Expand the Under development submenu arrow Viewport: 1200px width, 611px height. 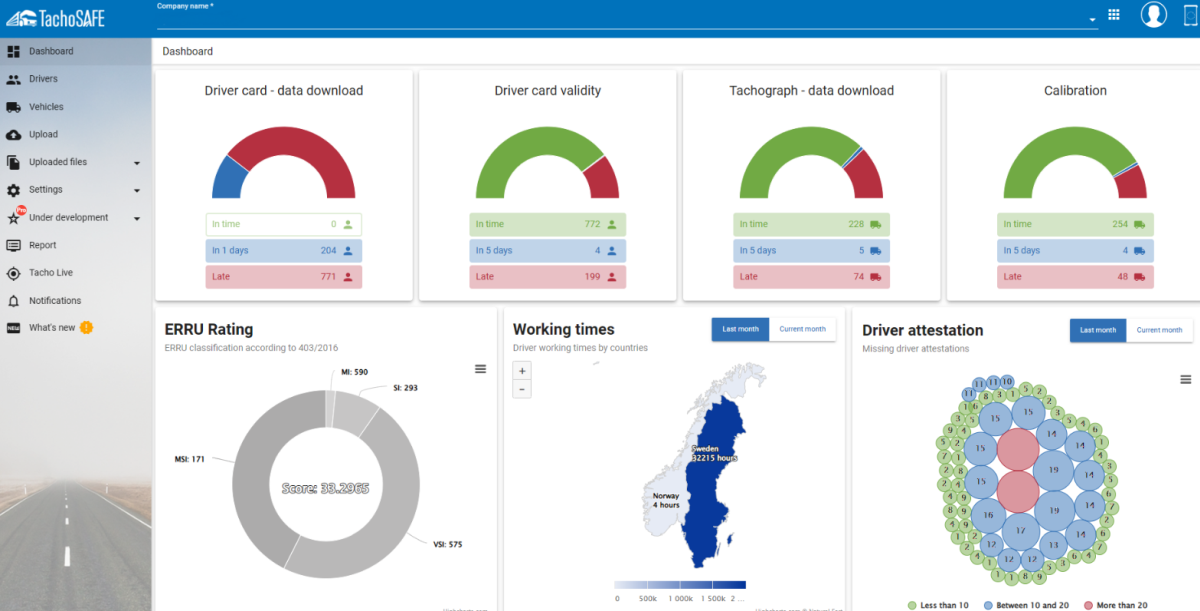[x=137, y=219]
